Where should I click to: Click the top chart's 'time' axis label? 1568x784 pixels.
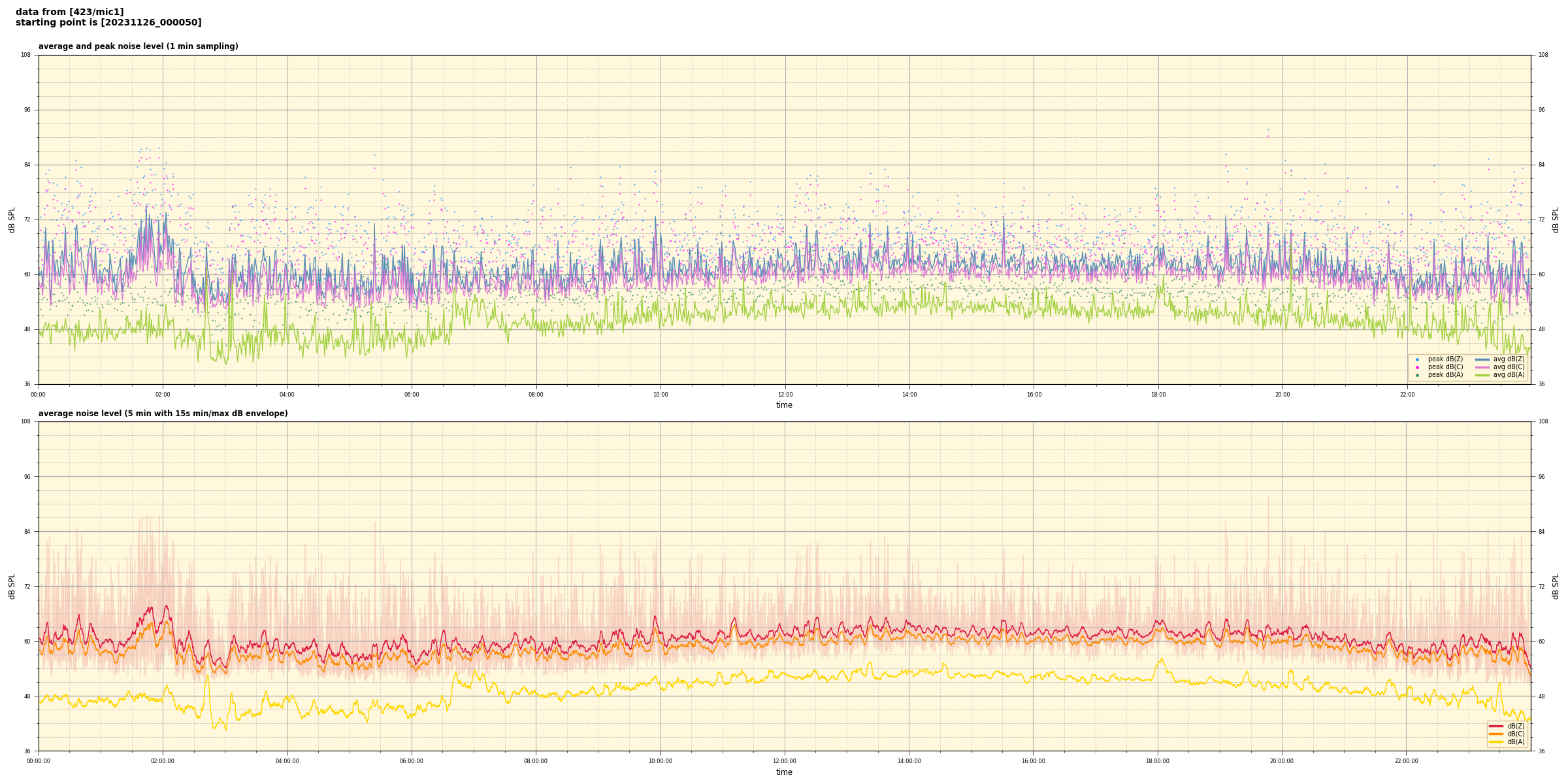pos(784,405)
